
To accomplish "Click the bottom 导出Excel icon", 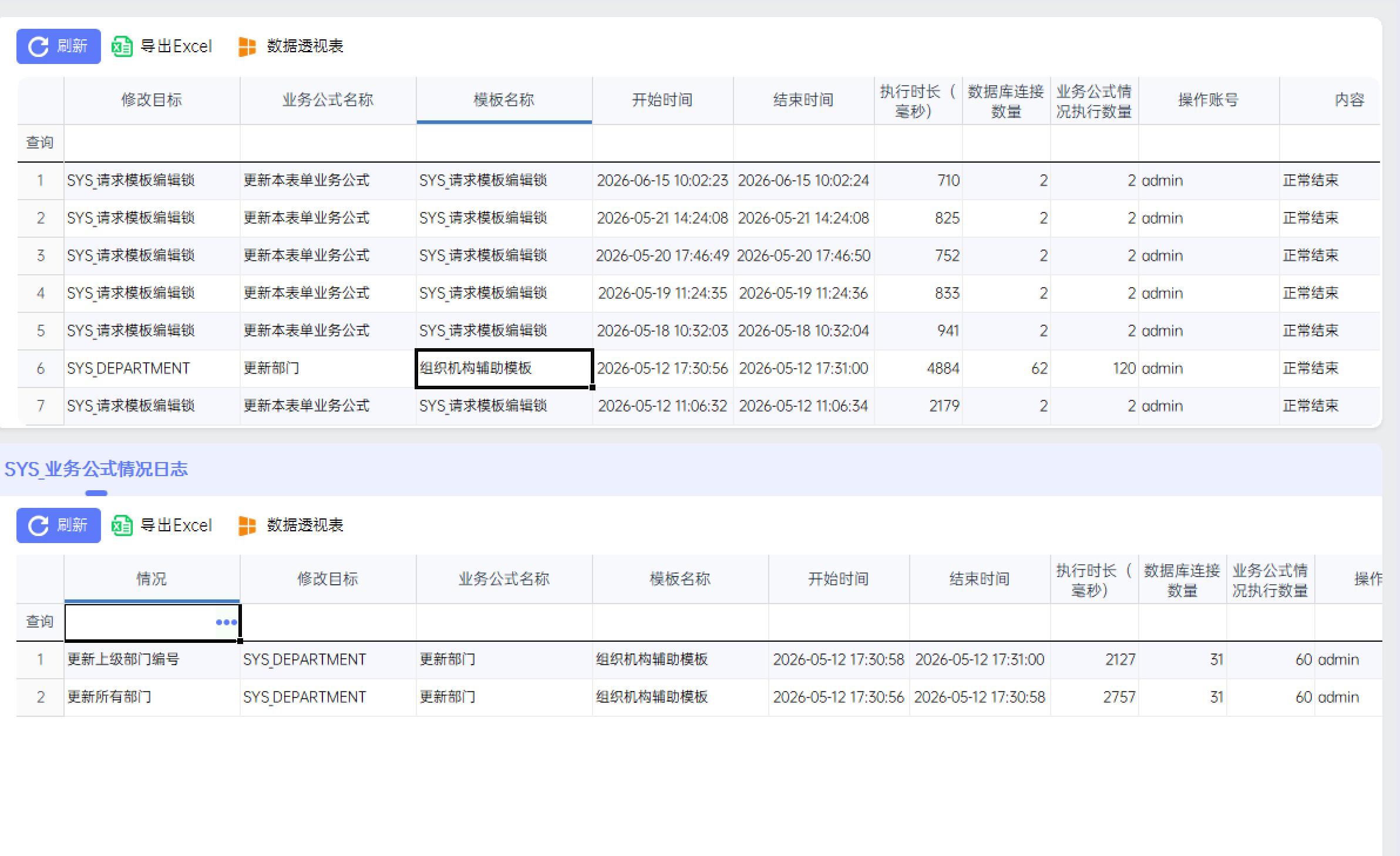I will [122, 525].
